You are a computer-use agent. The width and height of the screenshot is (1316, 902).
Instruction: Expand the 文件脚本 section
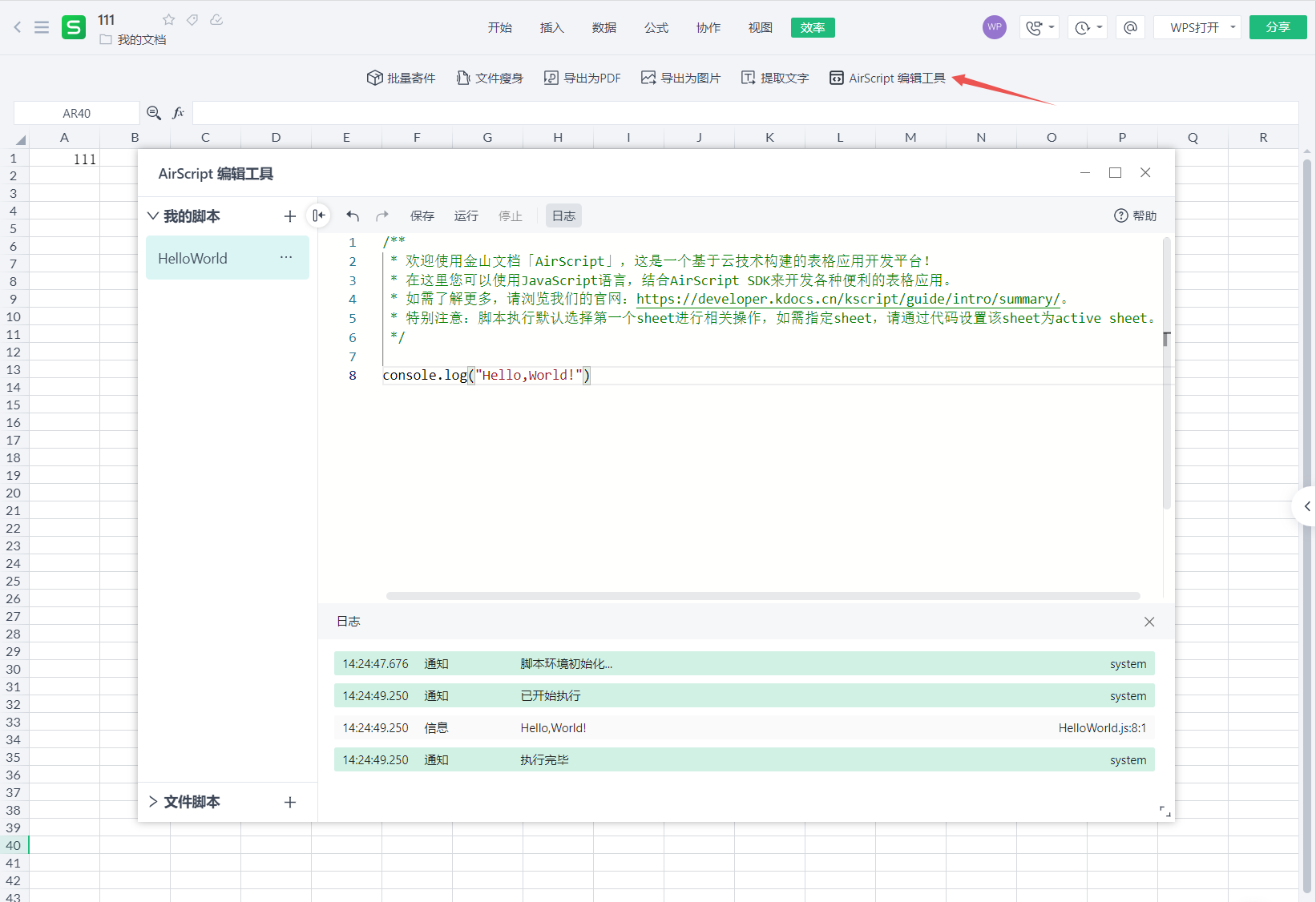tap(153, 801)
